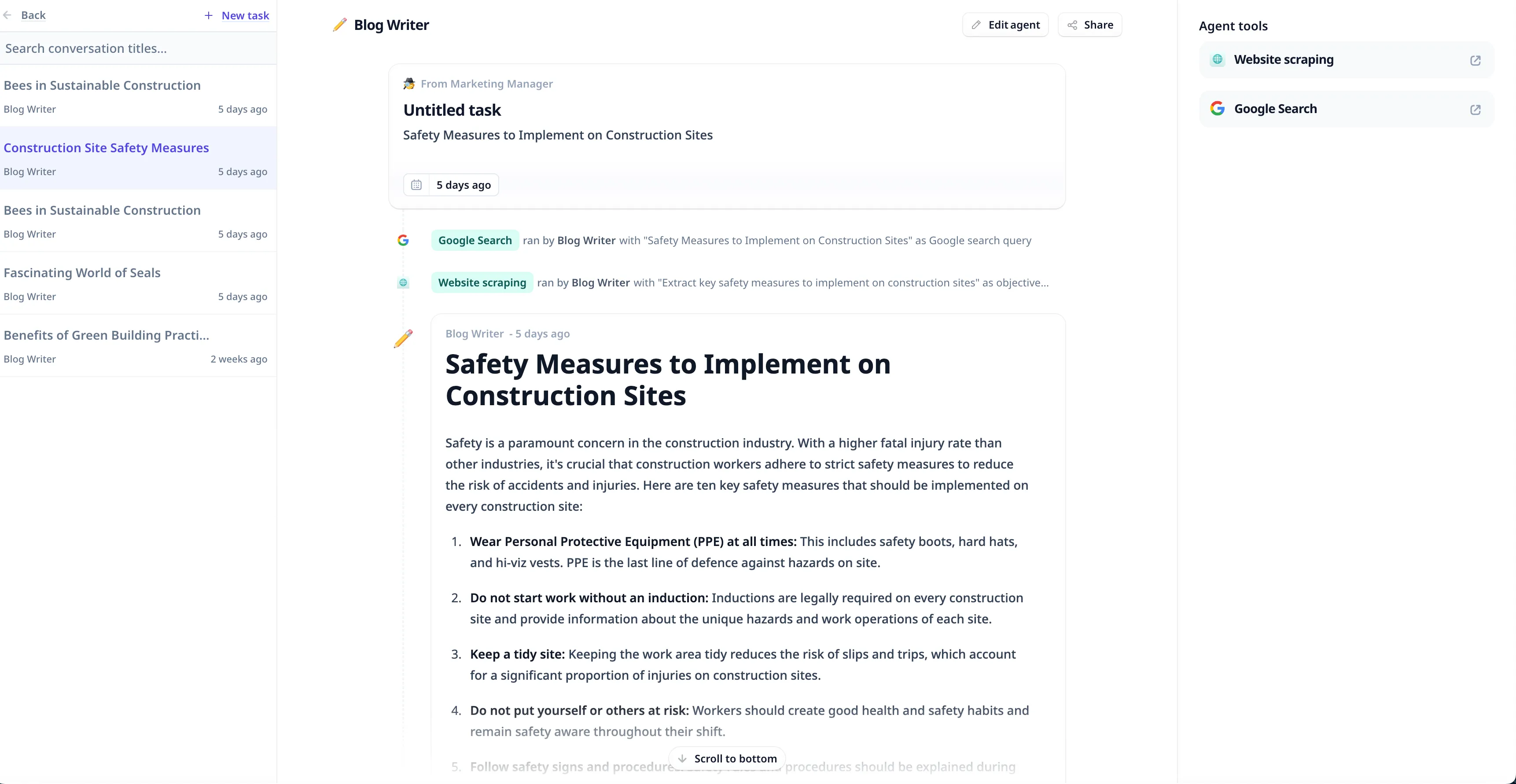Focus the Search conversation titles field

pos(138,49)
